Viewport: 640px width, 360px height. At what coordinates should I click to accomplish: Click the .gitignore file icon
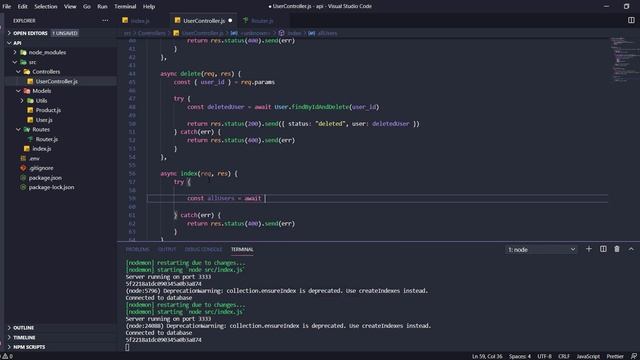click(23, 168)
